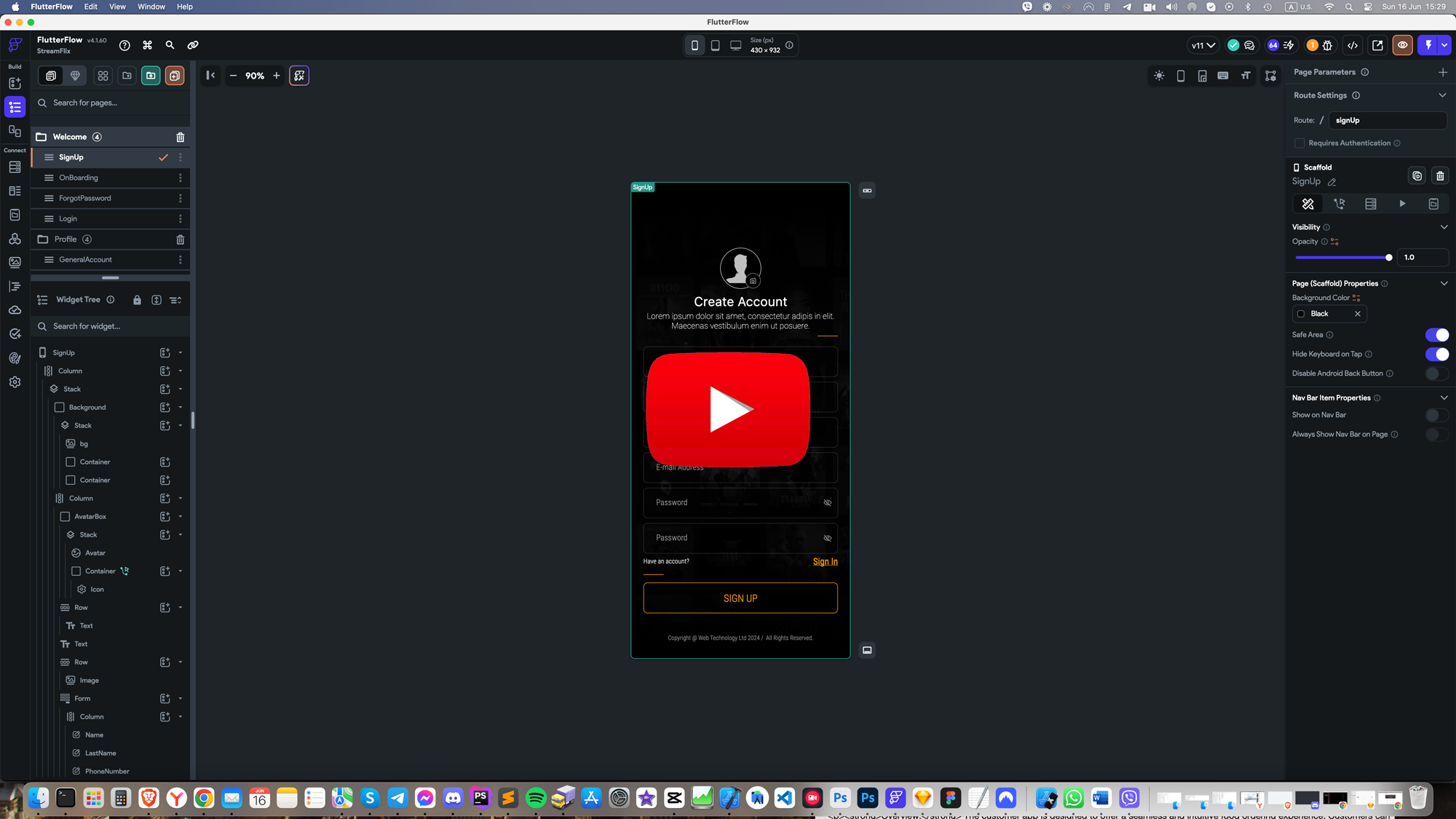Collapse the Visibility section chevron

click(1444, 227)
